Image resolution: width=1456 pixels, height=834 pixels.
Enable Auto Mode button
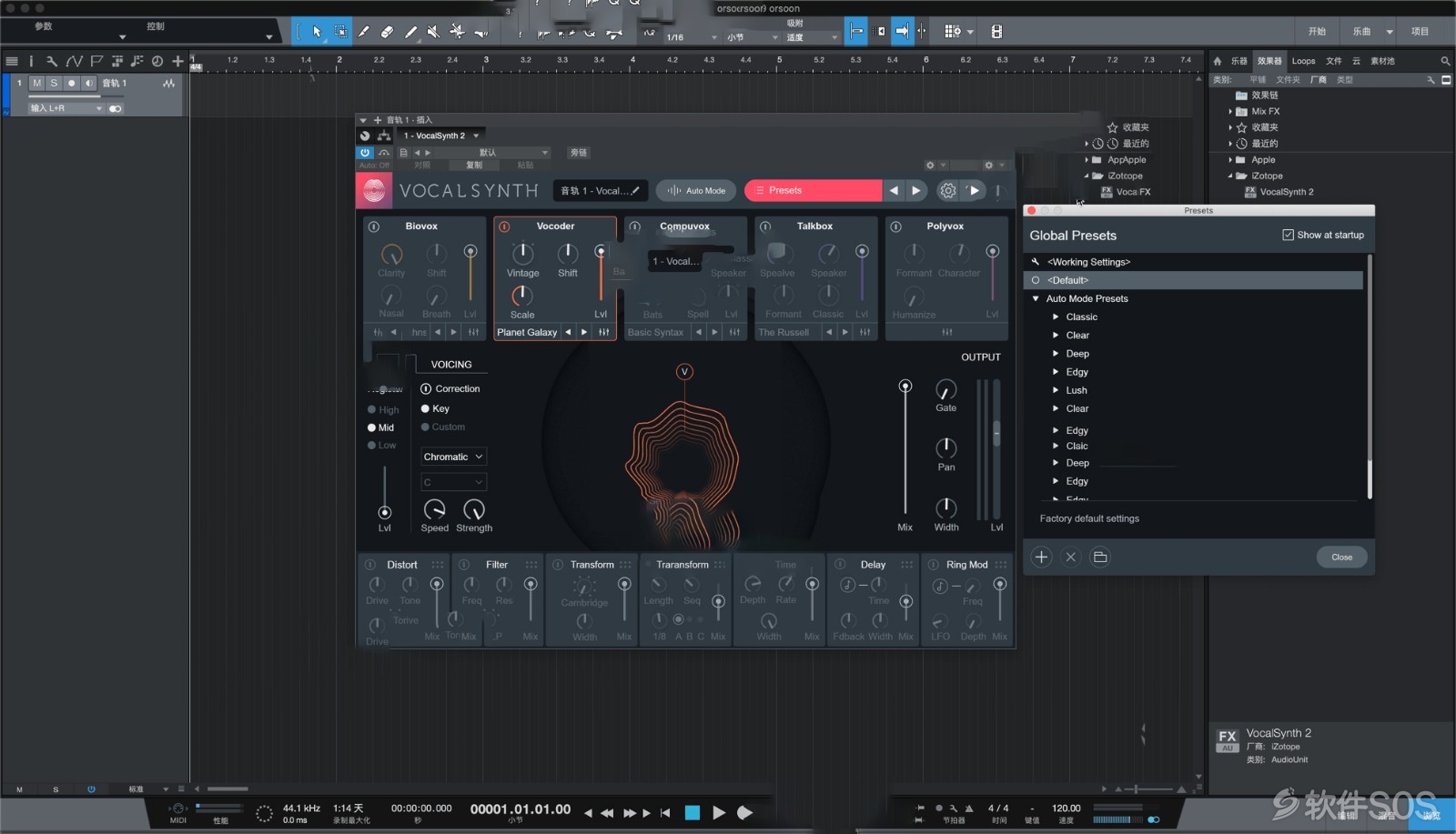point(696,190)
